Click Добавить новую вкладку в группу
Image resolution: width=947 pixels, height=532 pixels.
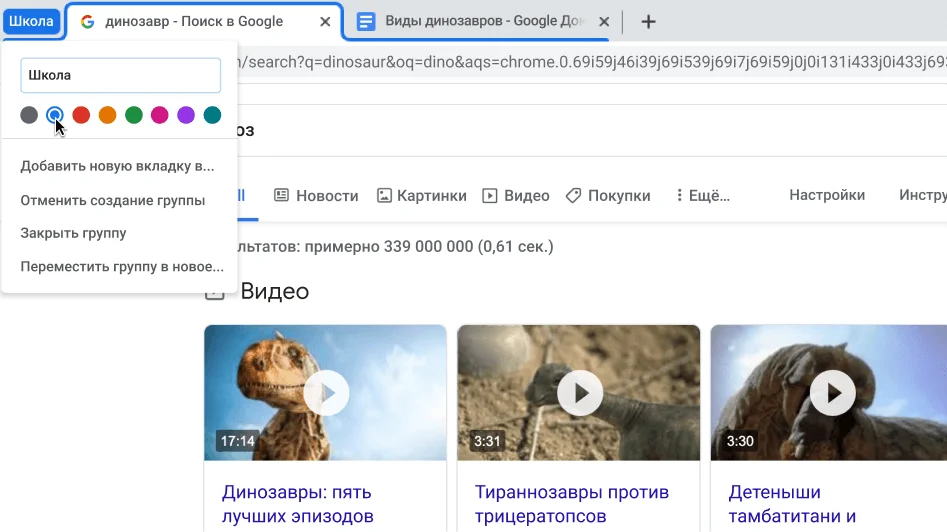click(117, 166)
